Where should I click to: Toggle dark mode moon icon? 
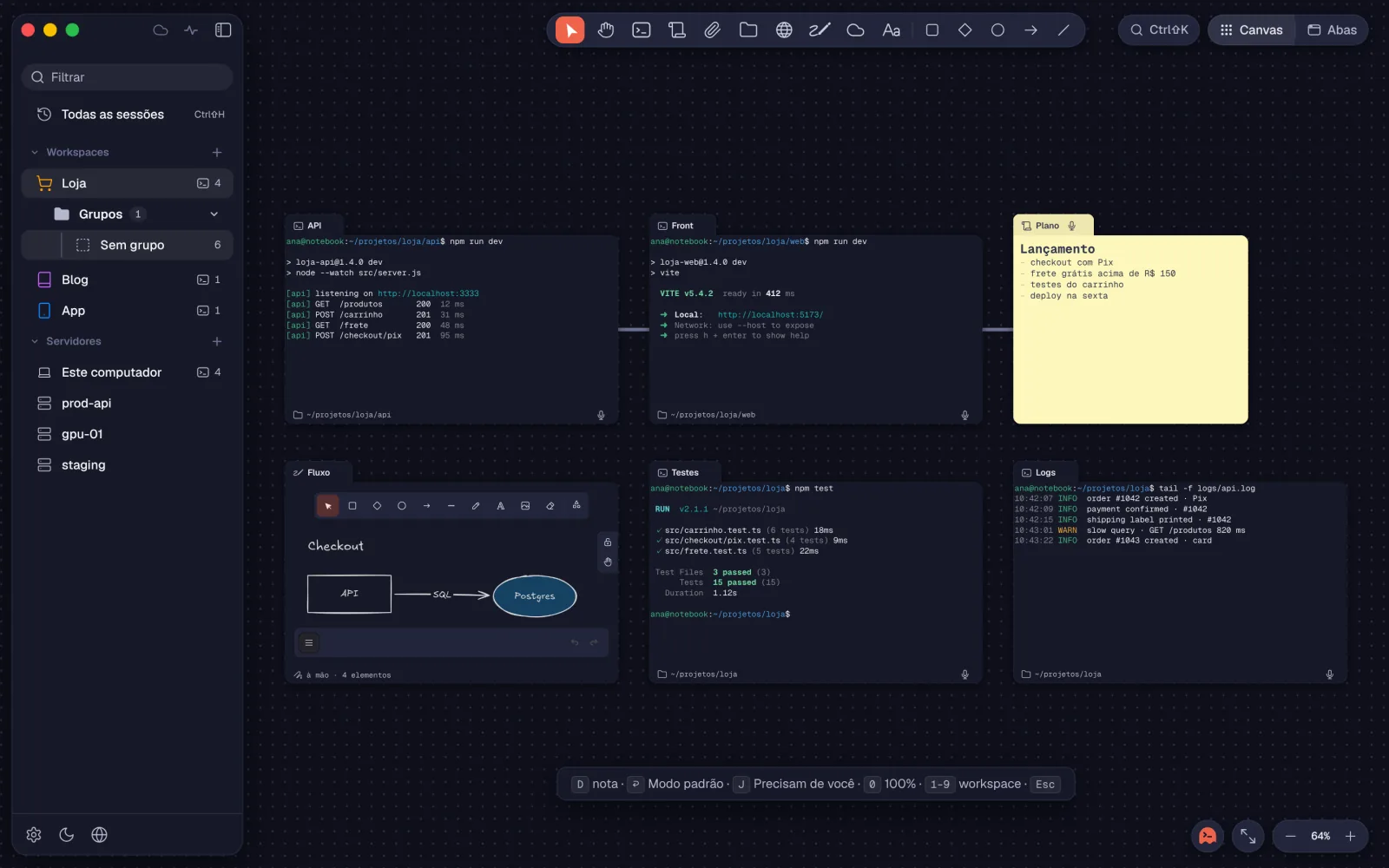(67, 835)
